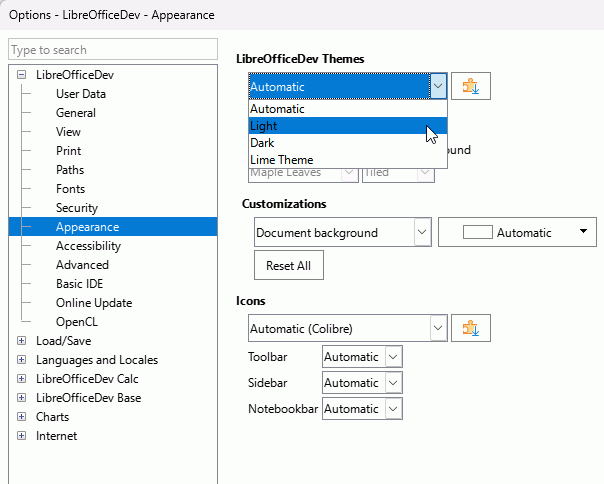
Task: Select User Data in the options tree
Action: pos(81,94)
